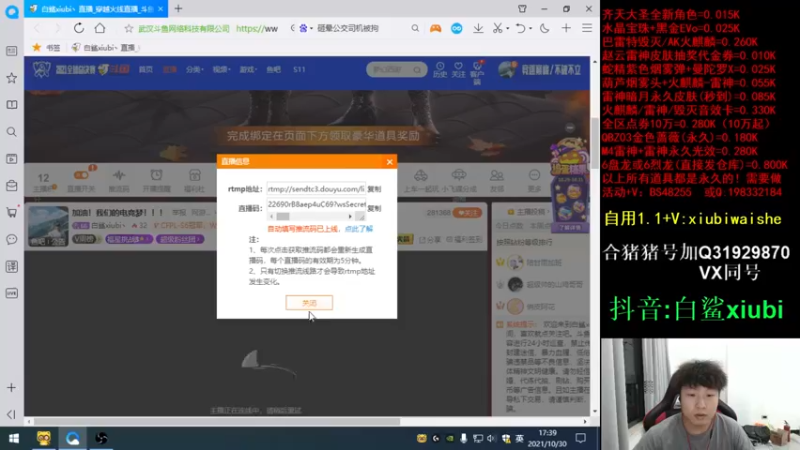Collapse the sidebar with arrow icon
This screenshot has width=800, height=450.
point(11,414)
